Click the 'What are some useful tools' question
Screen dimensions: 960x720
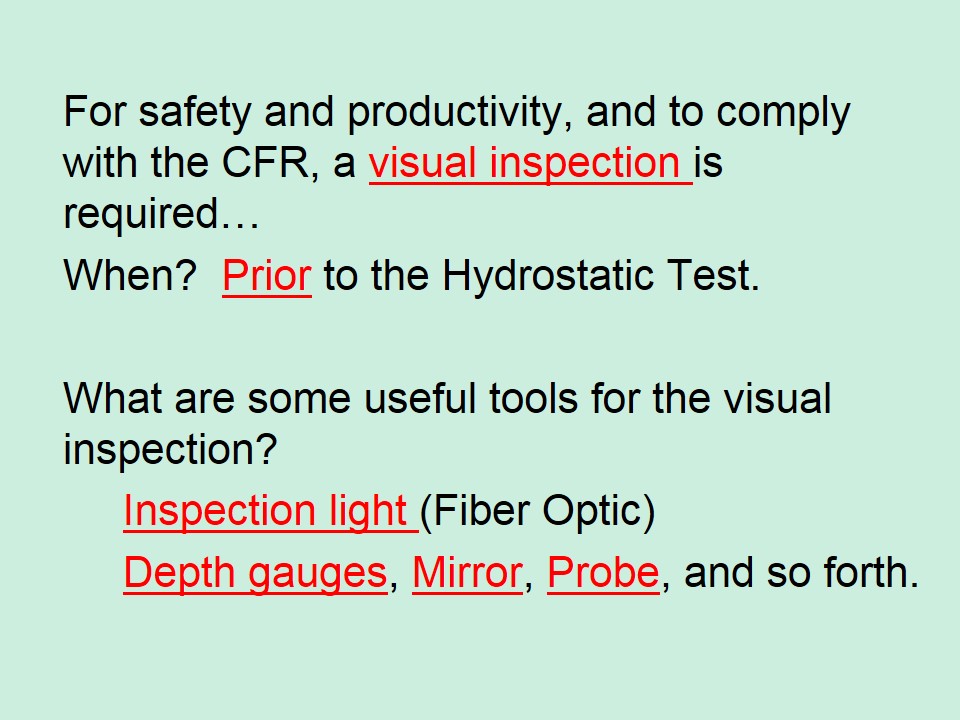click(x=320, y=398)
